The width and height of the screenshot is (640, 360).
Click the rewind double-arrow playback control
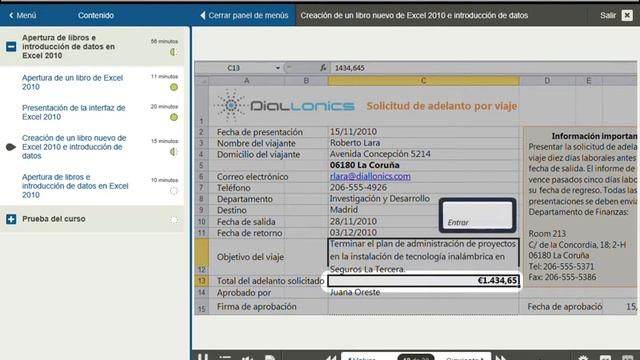pyautogui.click(x=331, y=358)
